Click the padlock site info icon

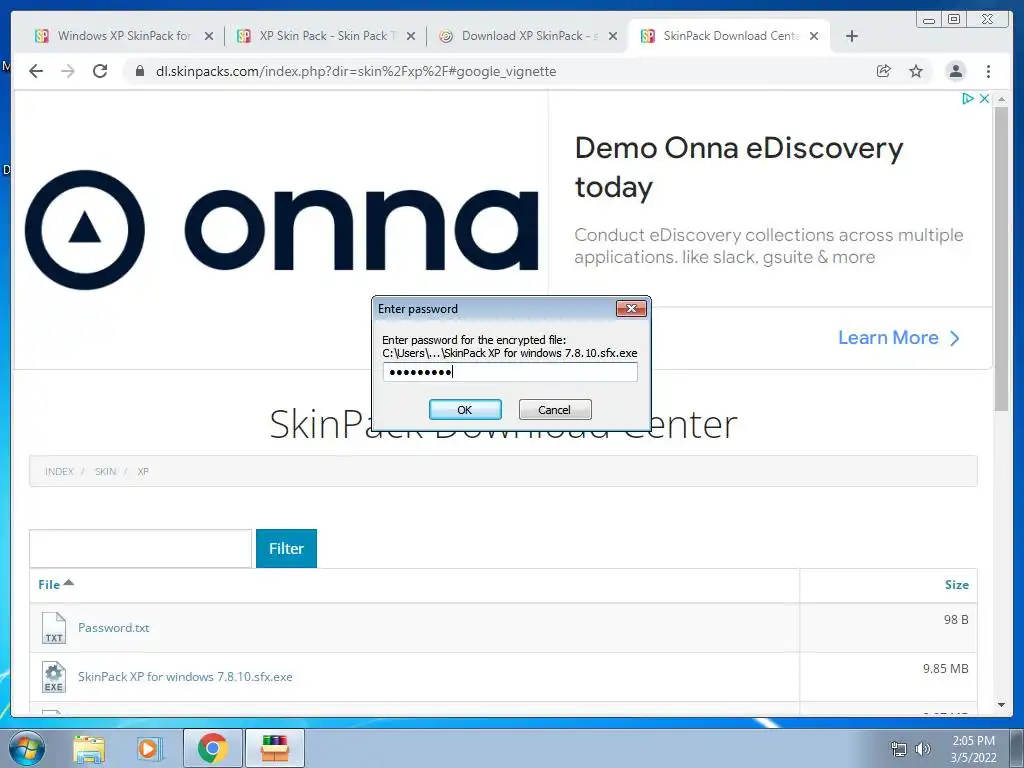click(139, 71)
